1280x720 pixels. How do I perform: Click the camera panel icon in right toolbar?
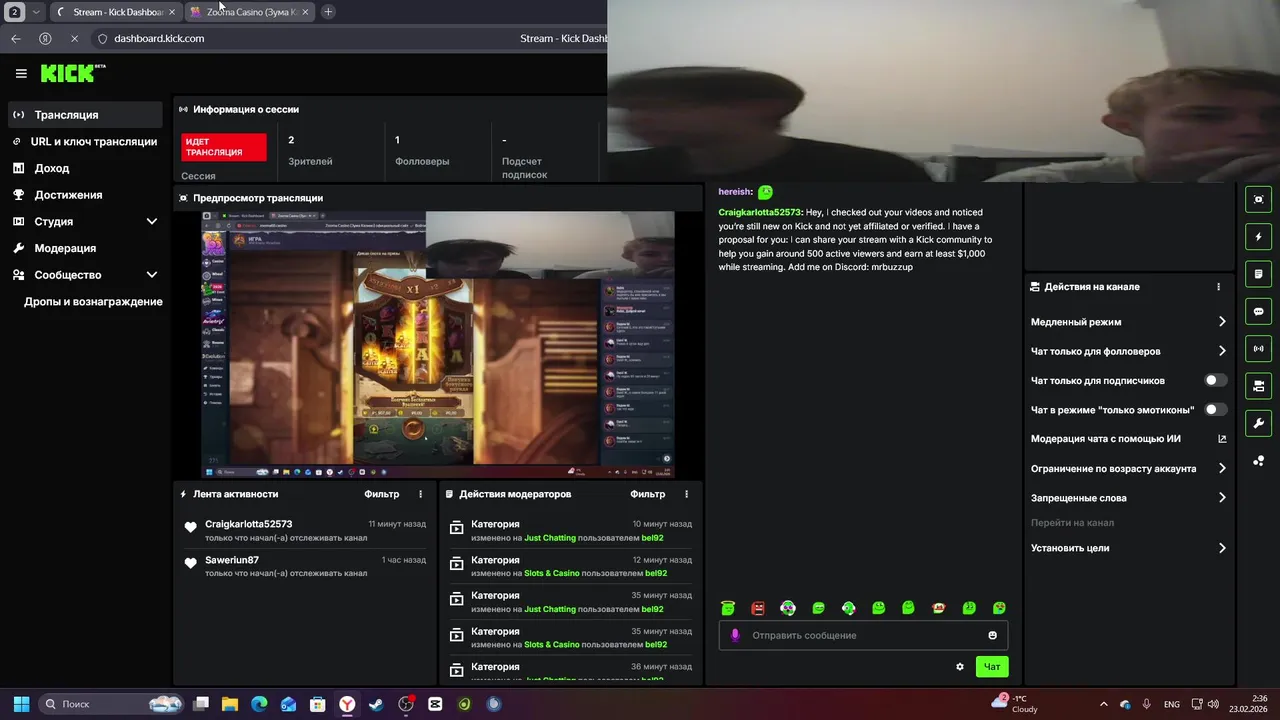(1258, 386)
